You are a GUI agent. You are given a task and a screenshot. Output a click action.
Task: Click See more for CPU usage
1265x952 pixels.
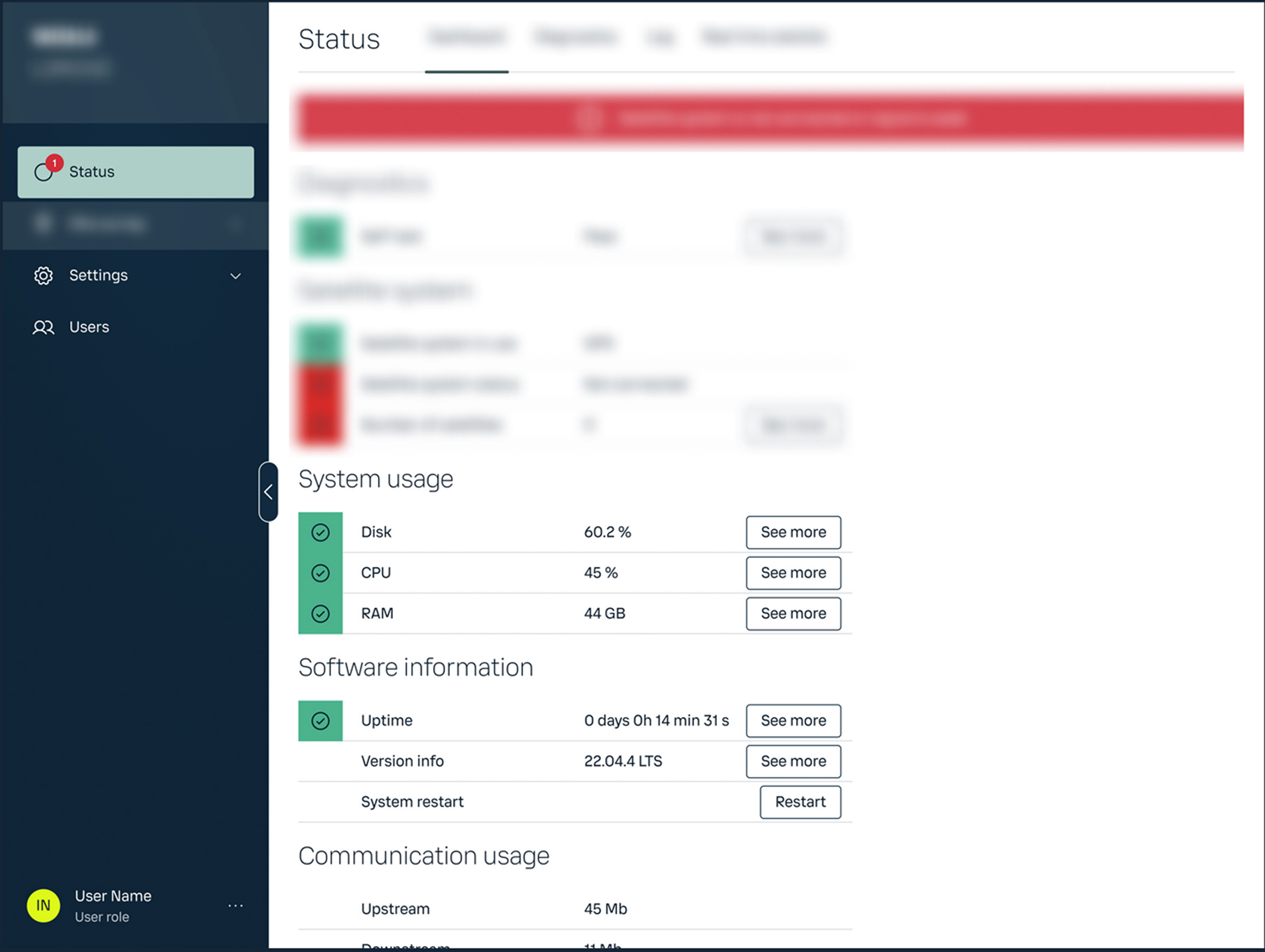pos(793,573)
